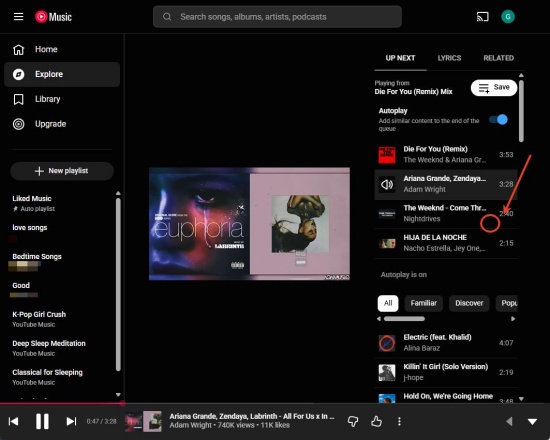
Task: Click the queue panel scroll-down arrow
Action: click(x=521, y=399)
